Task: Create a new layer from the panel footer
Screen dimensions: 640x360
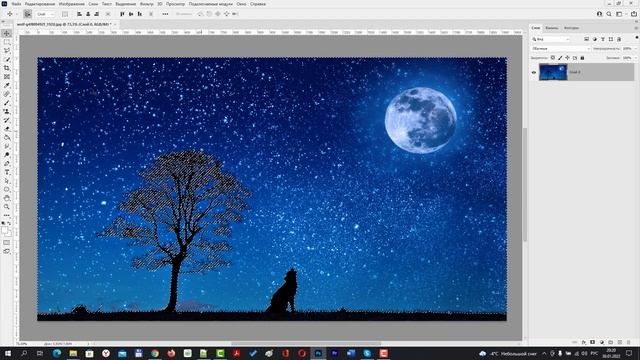Action: point(620,342)
